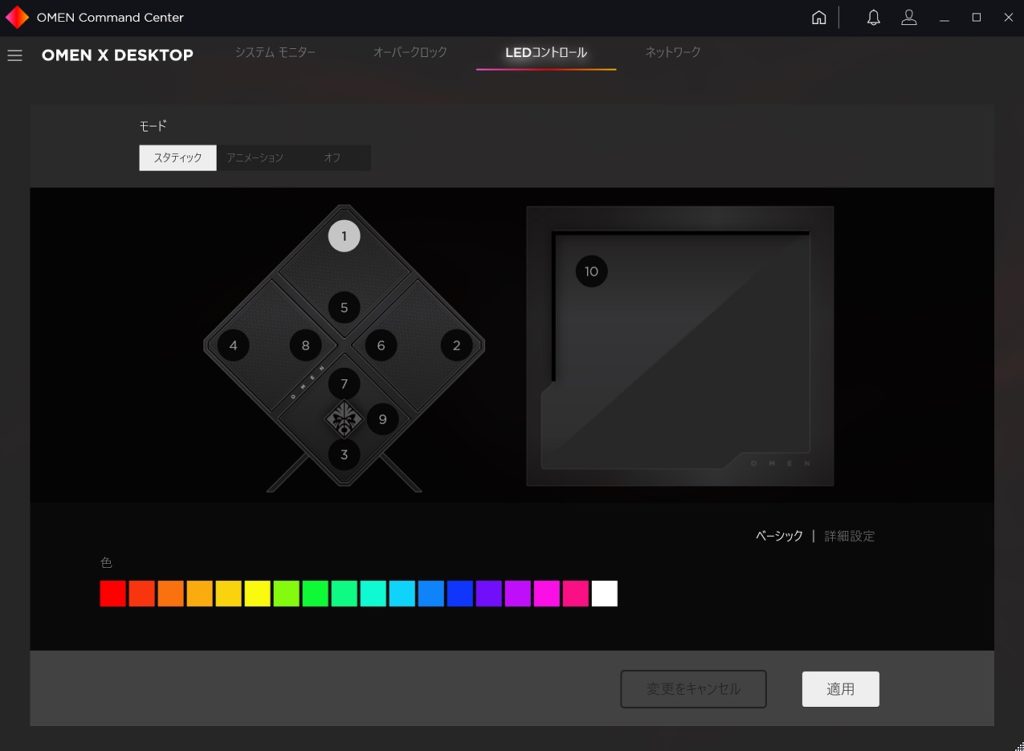
Task: Pick the red color swatch
Action: [x=113, y=594]
